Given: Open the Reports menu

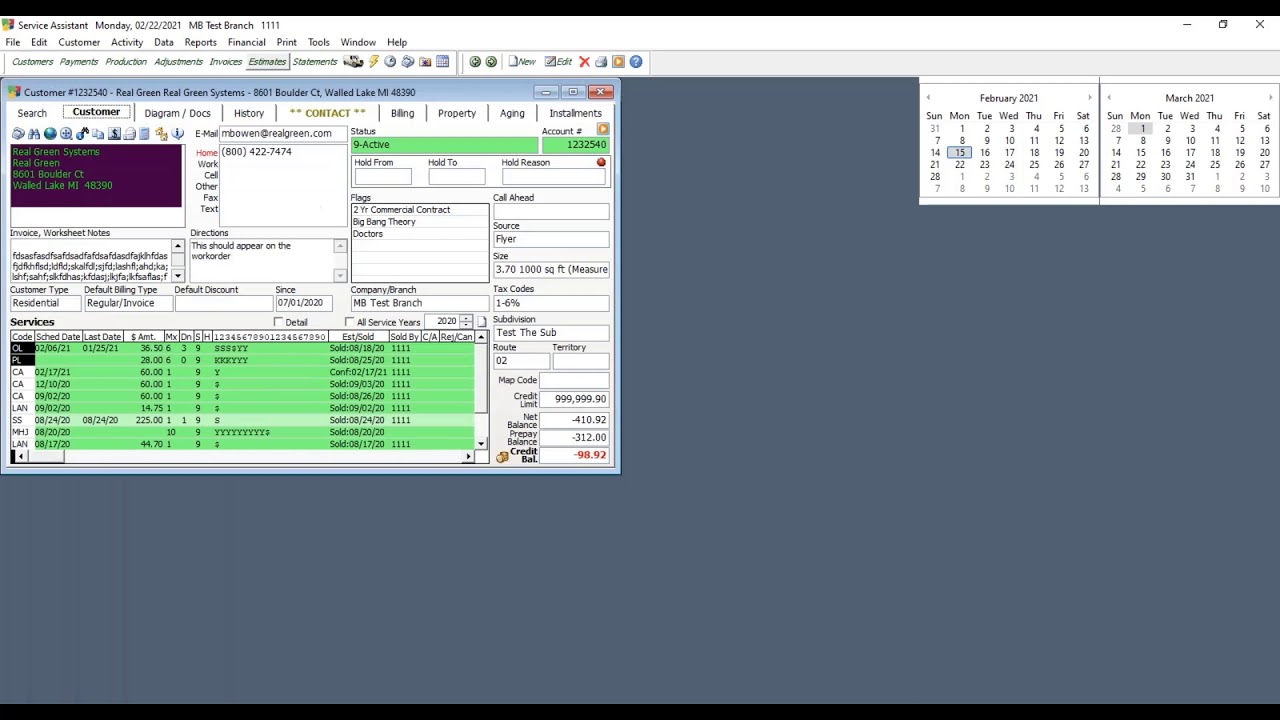Looking at the screenshot, I should click(x=200, y=43).
